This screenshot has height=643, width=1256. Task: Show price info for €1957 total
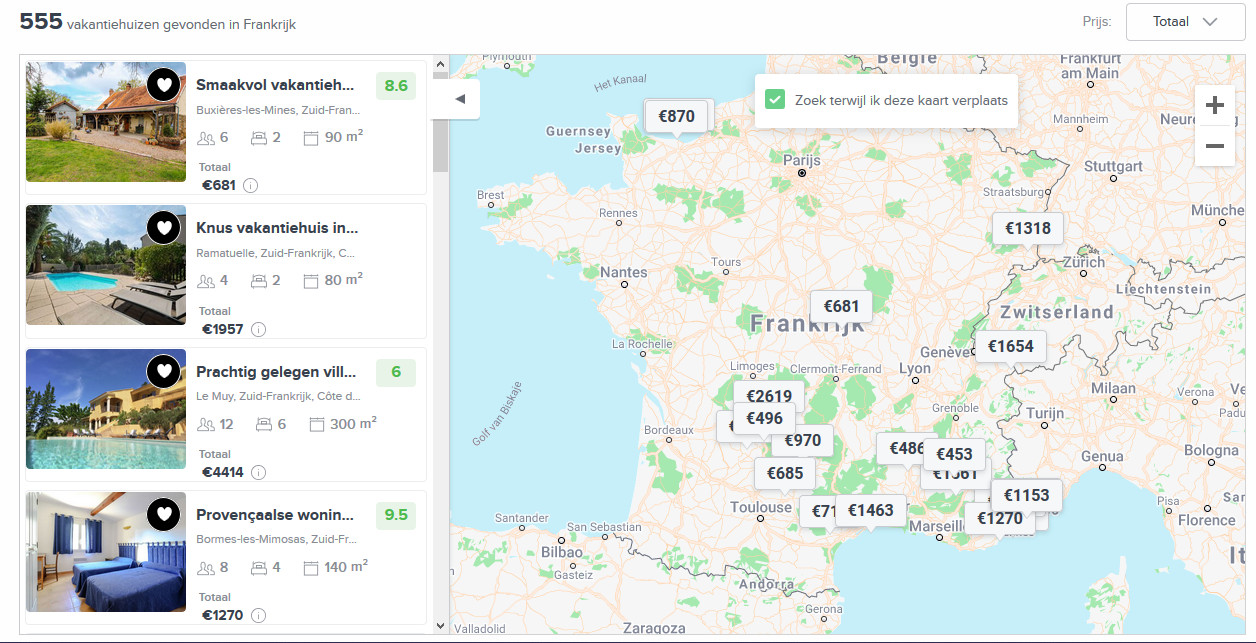(258, 329)
